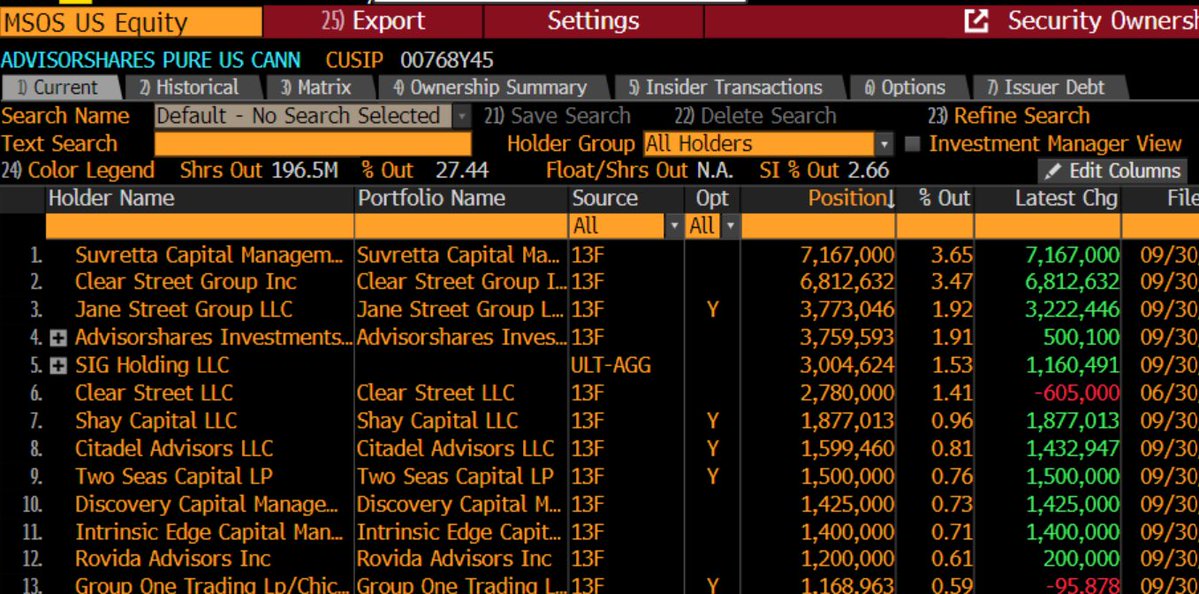Open the Matrix tab
Screen dimensions: 1199x594
pos(316,88)
